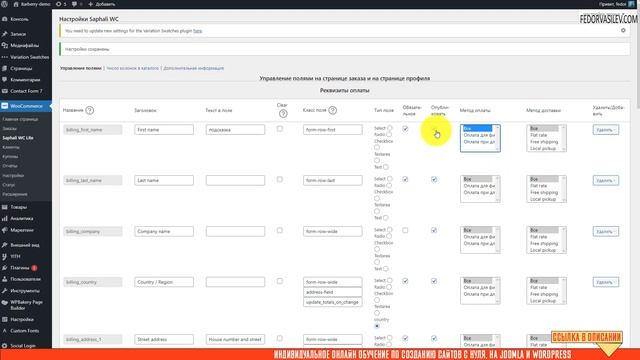
Task: Click the Плагины plug icon in the sidebar
Action: (x=5, y=268)
